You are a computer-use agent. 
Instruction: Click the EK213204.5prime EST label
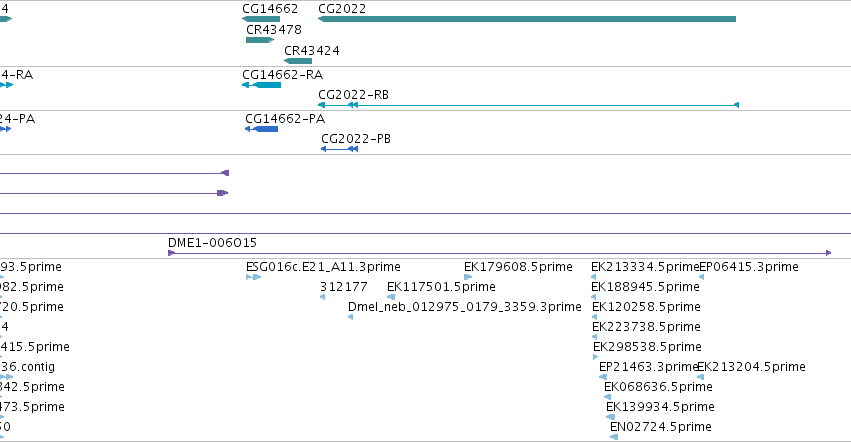pyautogui.click(x=752, y=367)
